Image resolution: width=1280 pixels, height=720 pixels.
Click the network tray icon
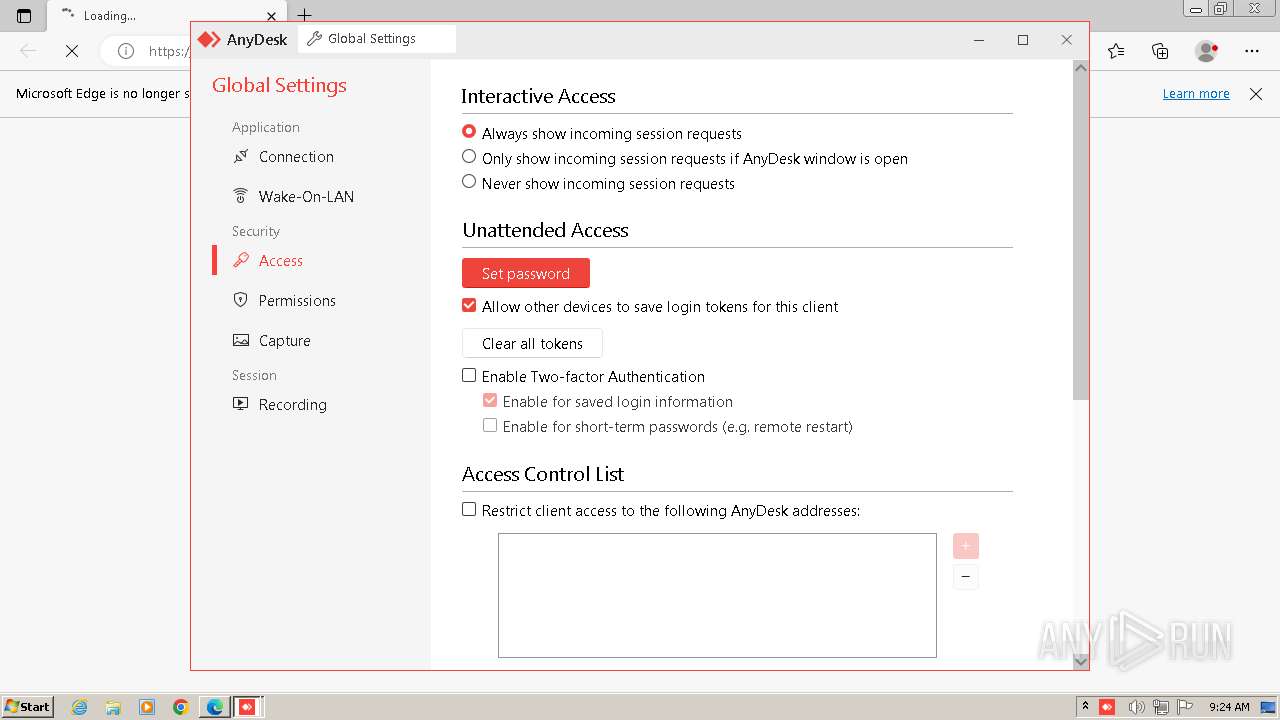1160,707
